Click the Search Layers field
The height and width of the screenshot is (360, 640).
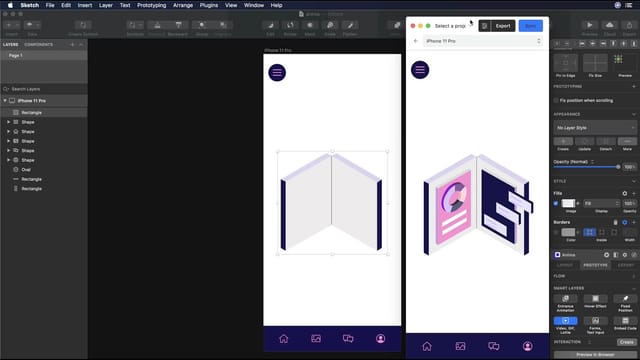pos(44,89)
